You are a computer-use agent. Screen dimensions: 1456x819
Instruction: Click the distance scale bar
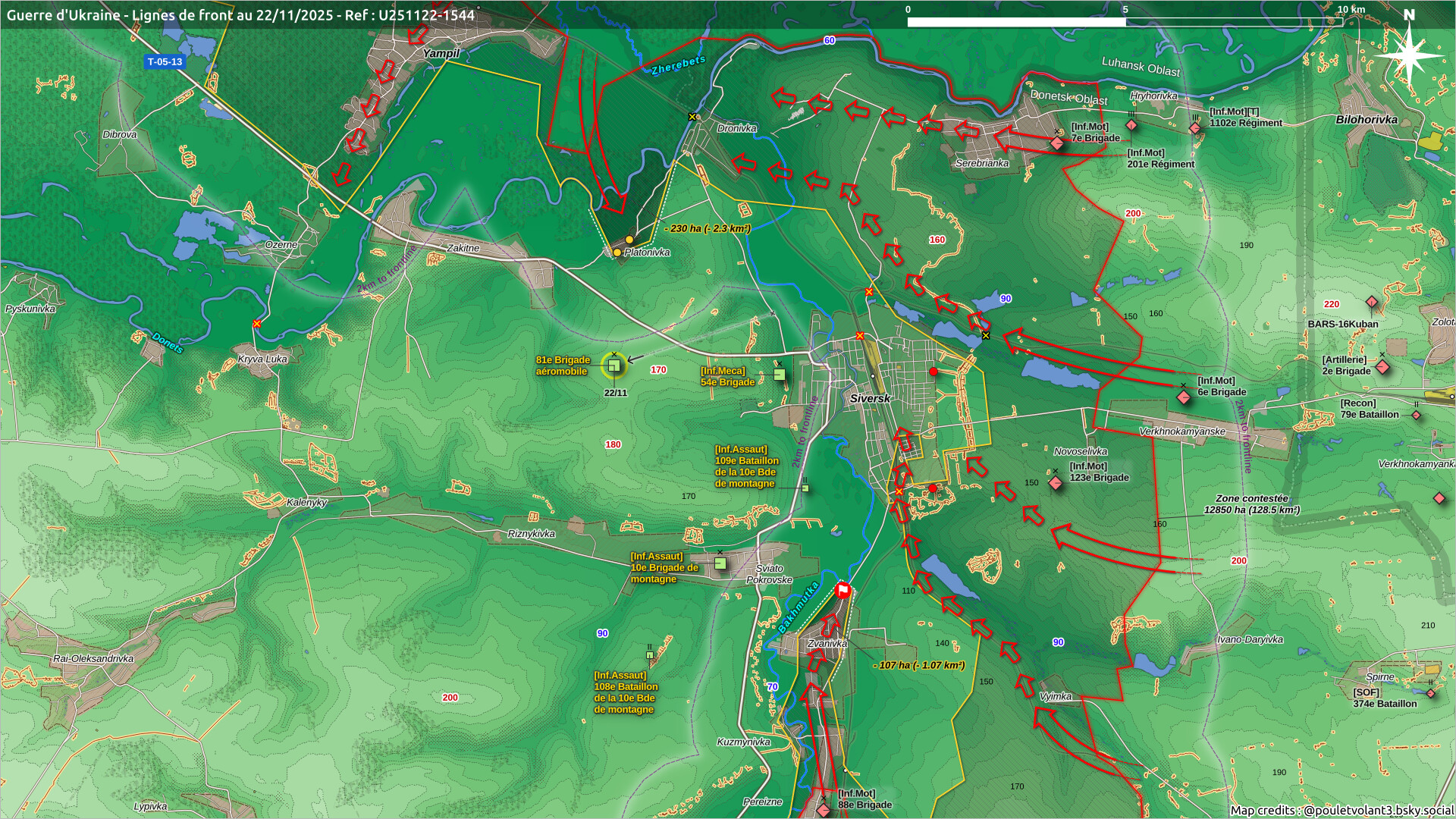pyautogui.click(x=1125, y=21)
